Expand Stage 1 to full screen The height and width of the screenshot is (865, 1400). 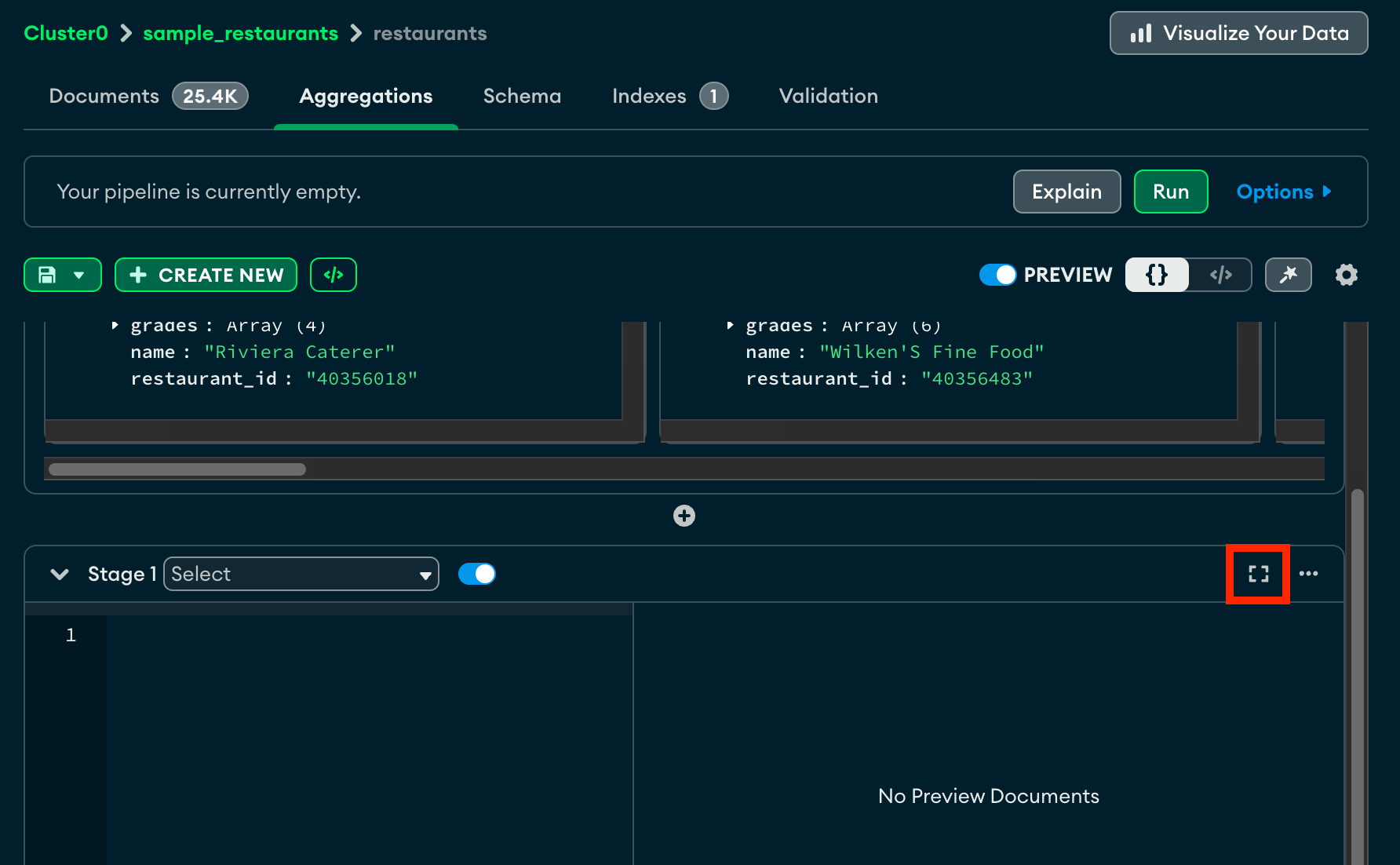pyautogui.click(x=1258, y=574)
